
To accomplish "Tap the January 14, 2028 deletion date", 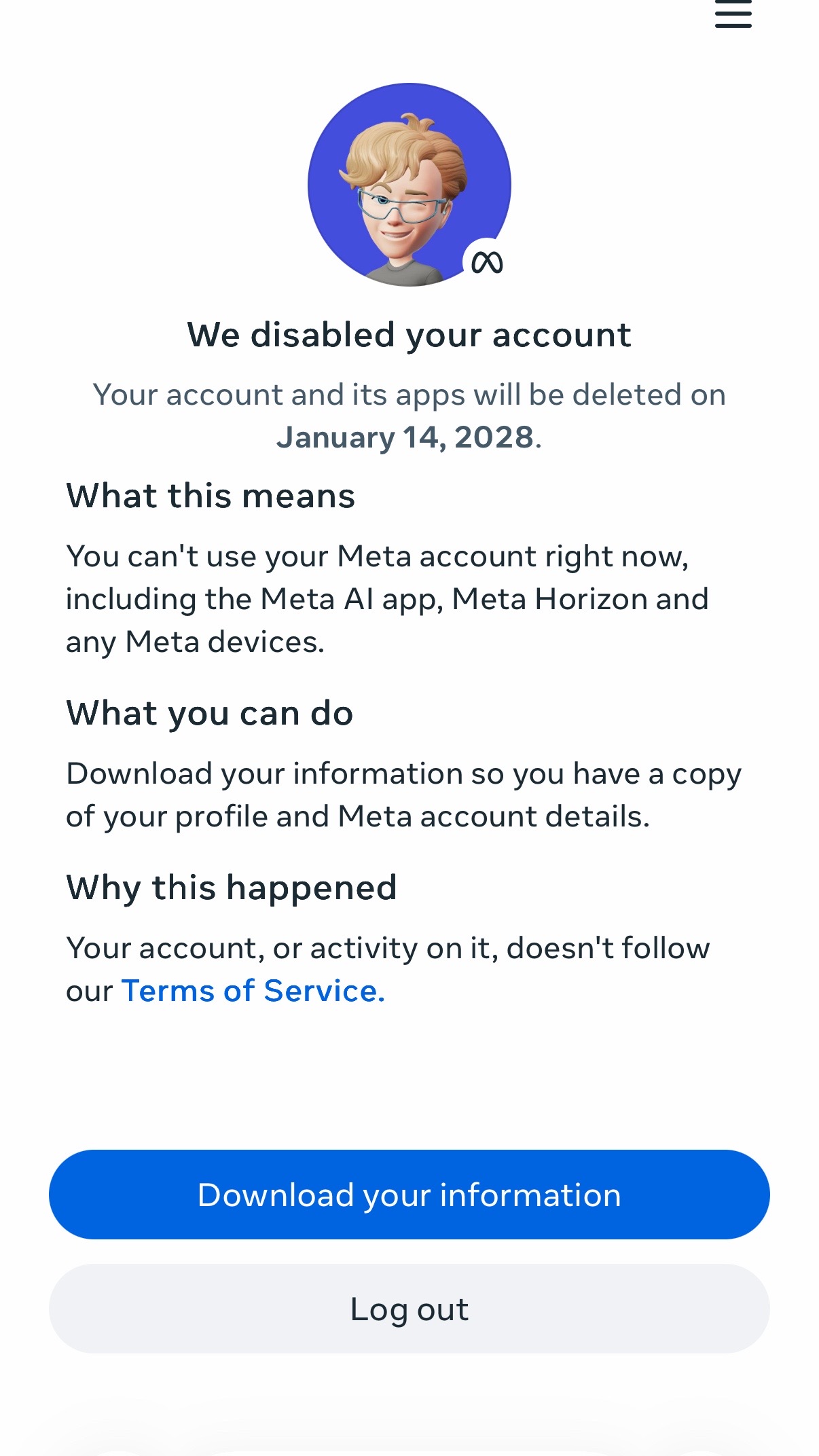I will (x=406, y=437).
